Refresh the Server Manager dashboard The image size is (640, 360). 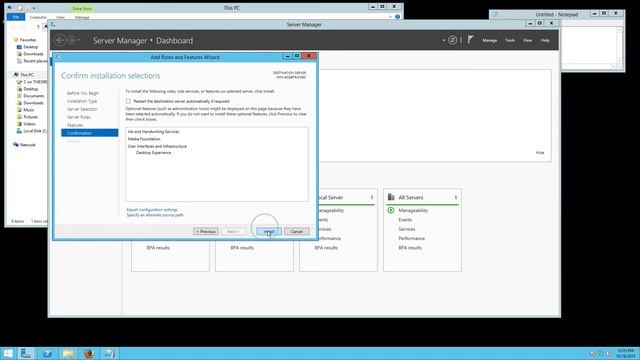click(x=452, y=40)
